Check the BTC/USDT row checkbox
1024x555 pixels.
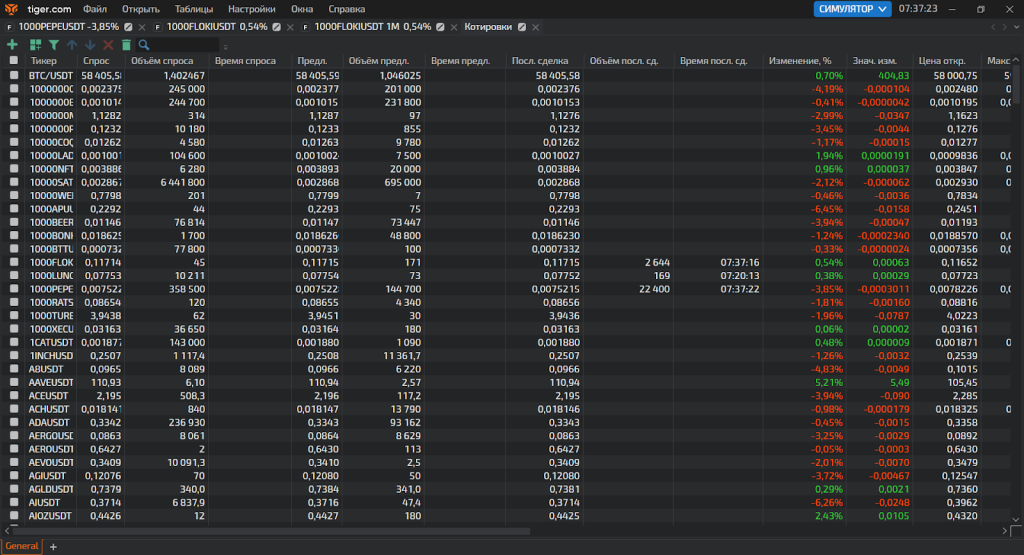coord(14,75)
